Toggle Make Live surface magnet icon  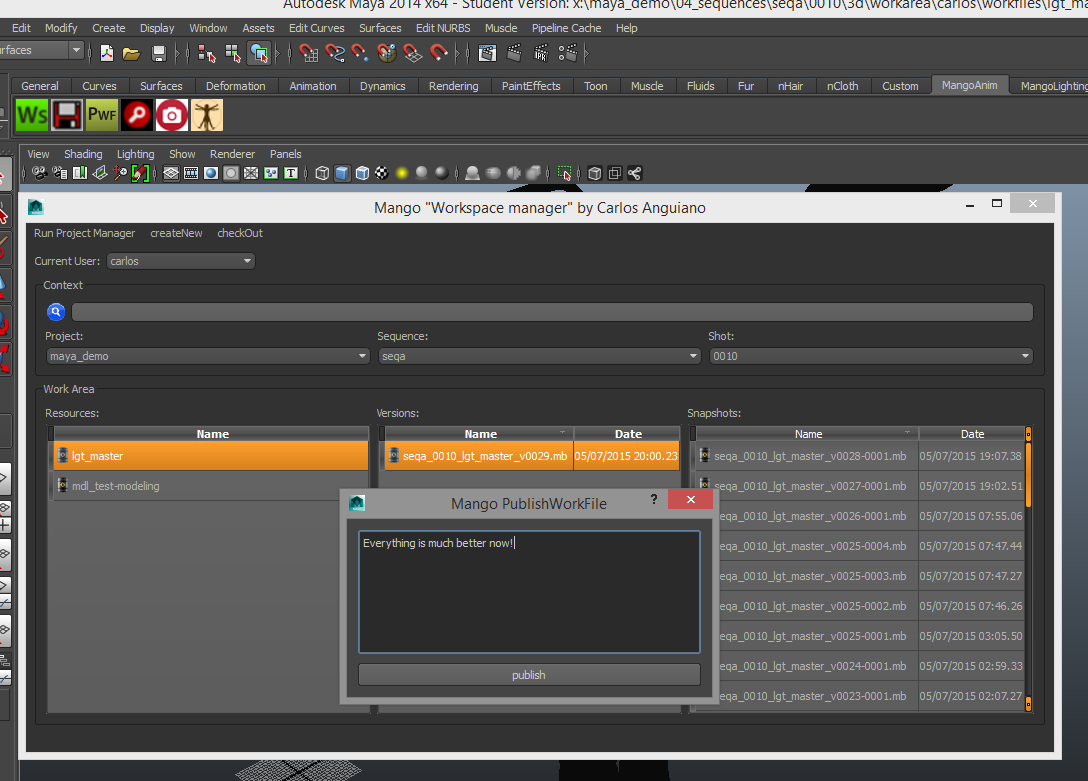click(x=439, y=53)
